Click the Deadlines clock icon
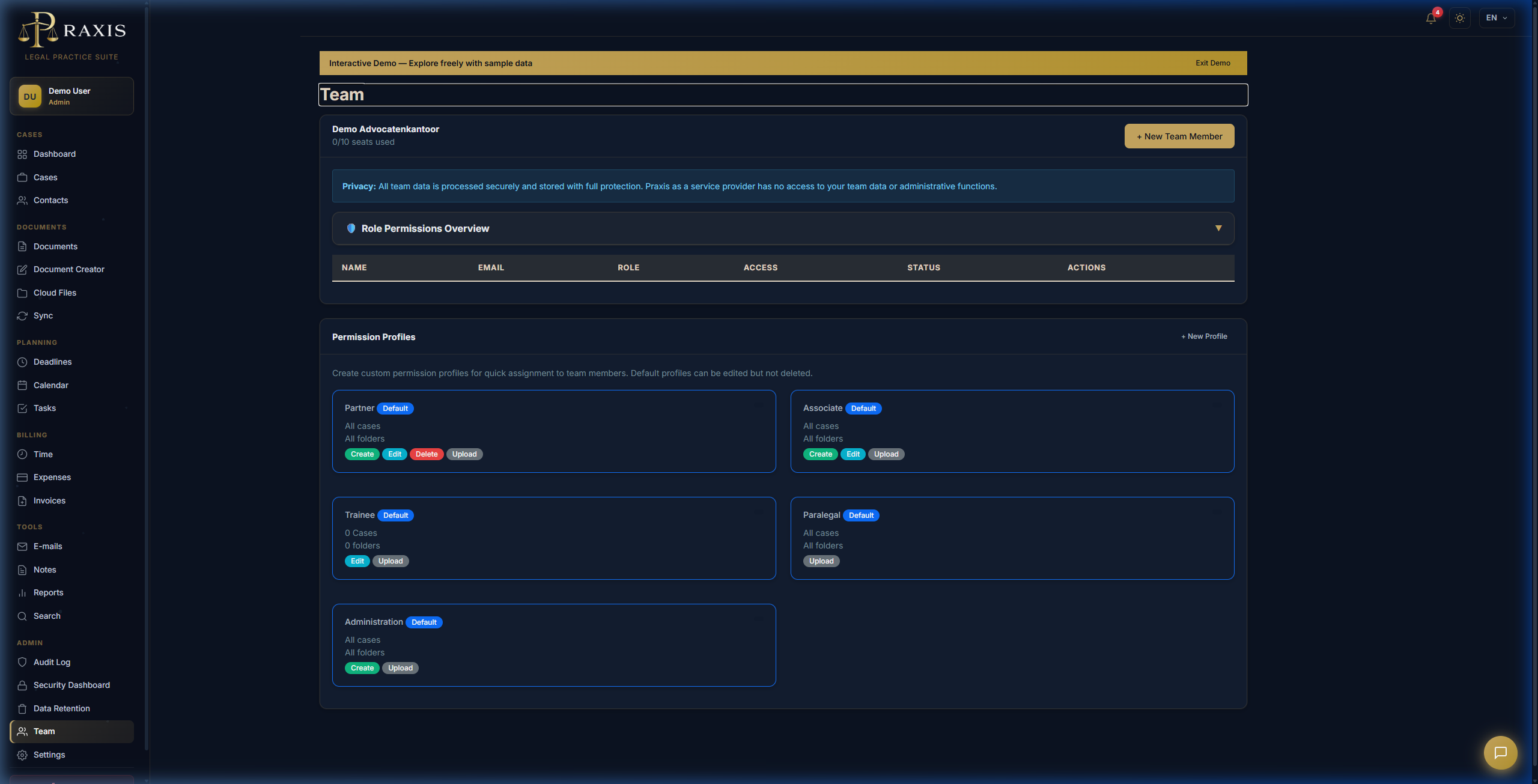The height and width of the screenshot is (784, 1538). point(22,362)
